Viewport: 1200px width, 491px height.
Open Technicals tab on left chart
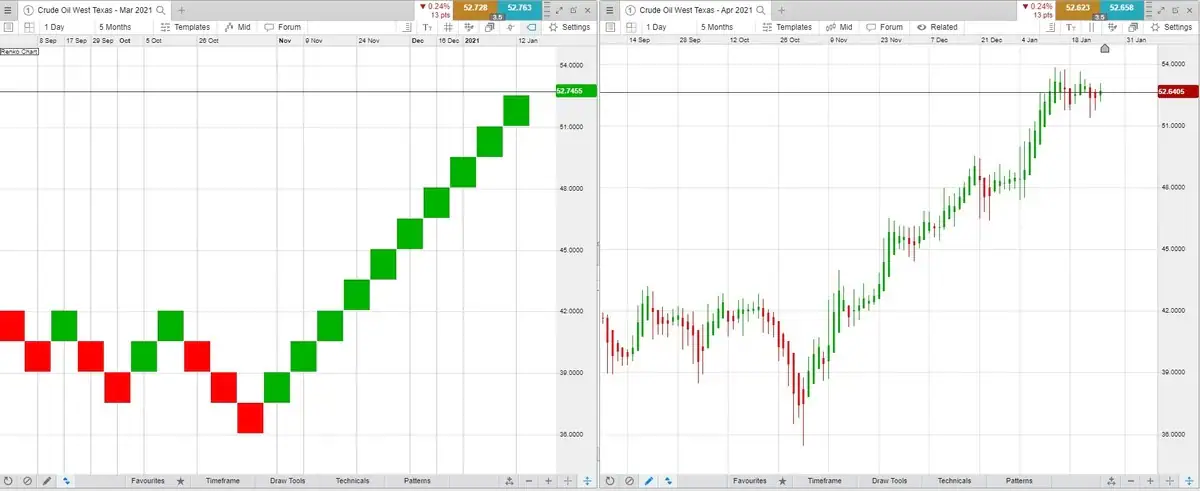353,481
